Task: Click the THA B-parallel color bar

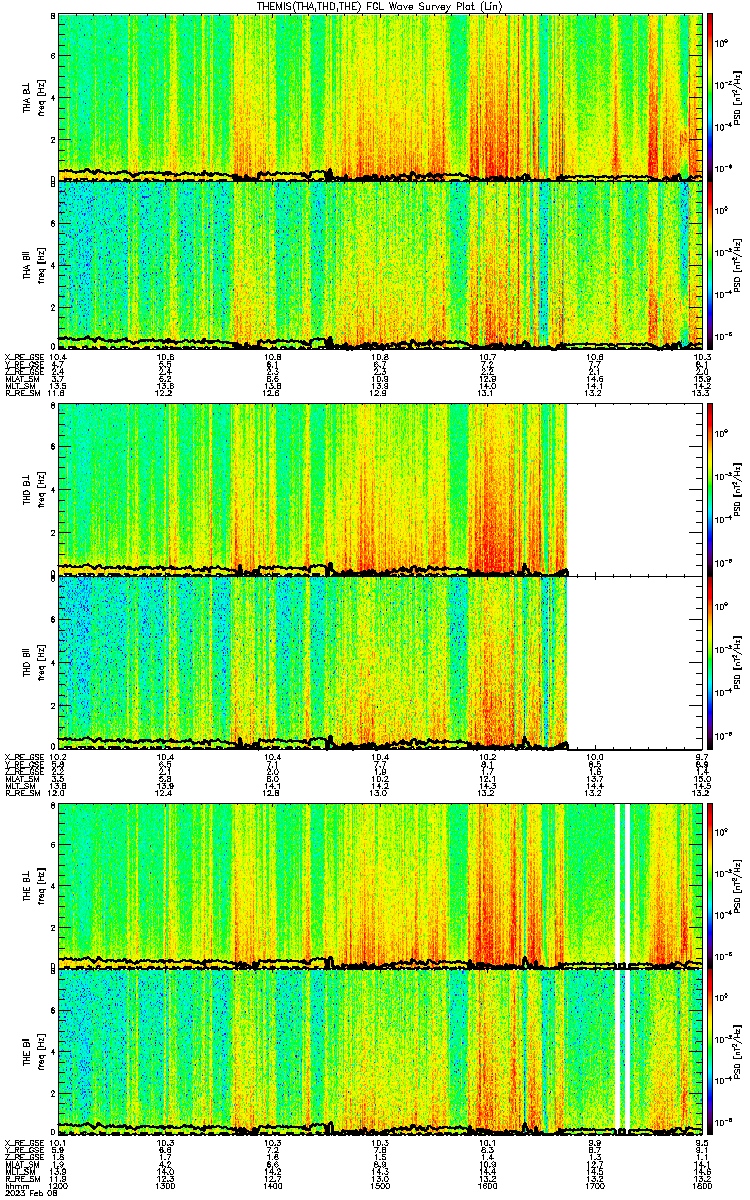Action: coord(710,265)
